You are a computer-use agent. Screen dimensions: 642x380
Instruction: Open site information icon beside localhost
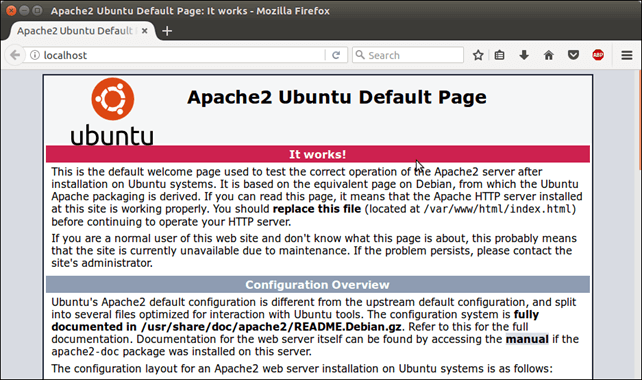tap(35, 55)
